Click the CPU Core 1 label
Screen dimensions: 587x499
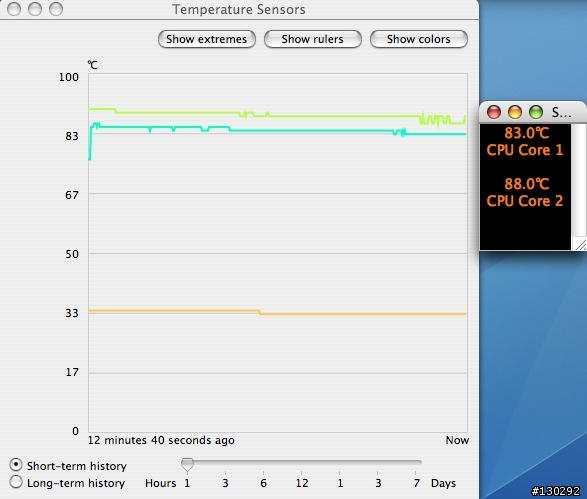tap(525, 150)
